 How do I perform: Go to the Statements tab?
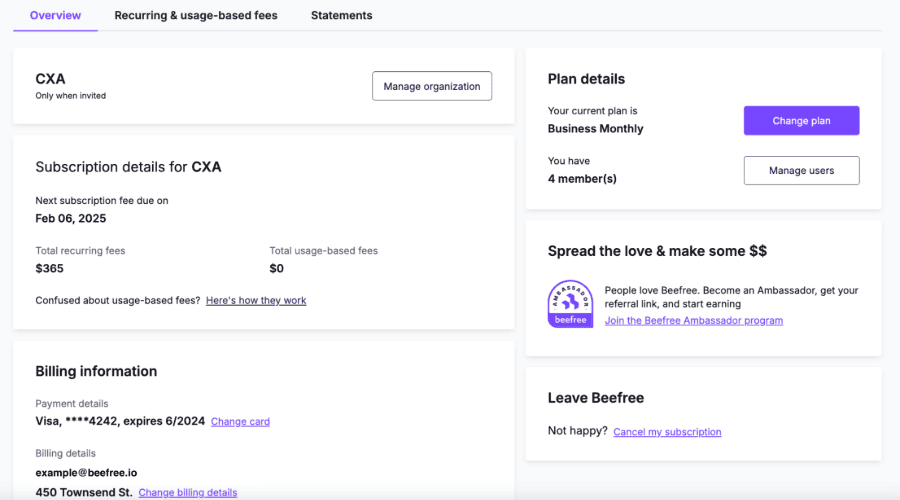click(341, 16)
